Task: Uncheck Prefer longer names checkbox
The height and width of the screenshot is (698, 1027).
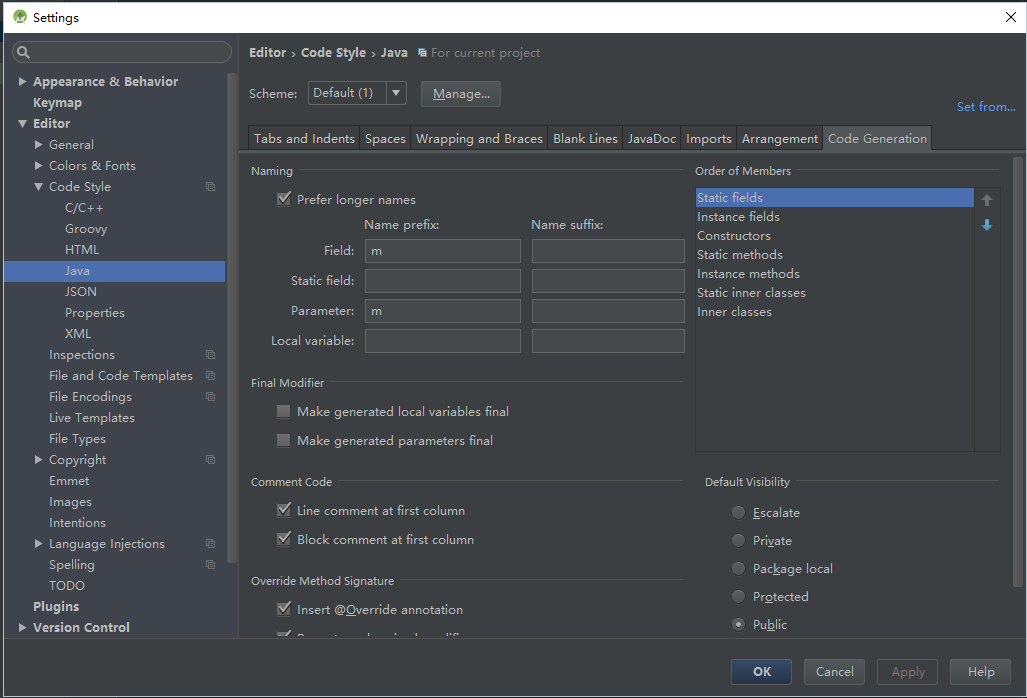Action: [284, 200]
